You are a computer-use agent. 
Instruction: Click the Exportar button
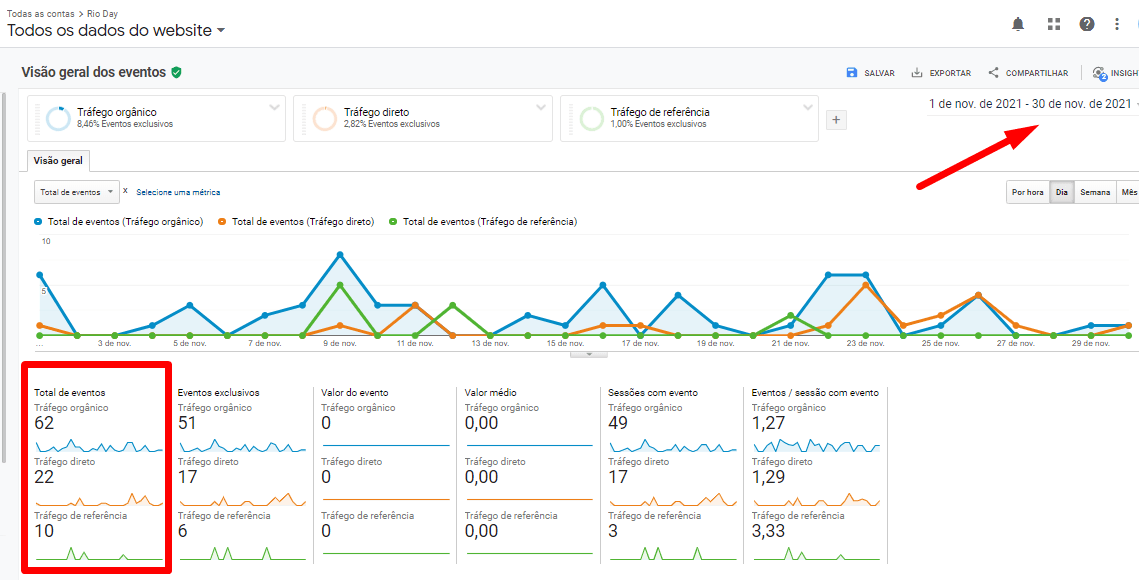point(940,73)
